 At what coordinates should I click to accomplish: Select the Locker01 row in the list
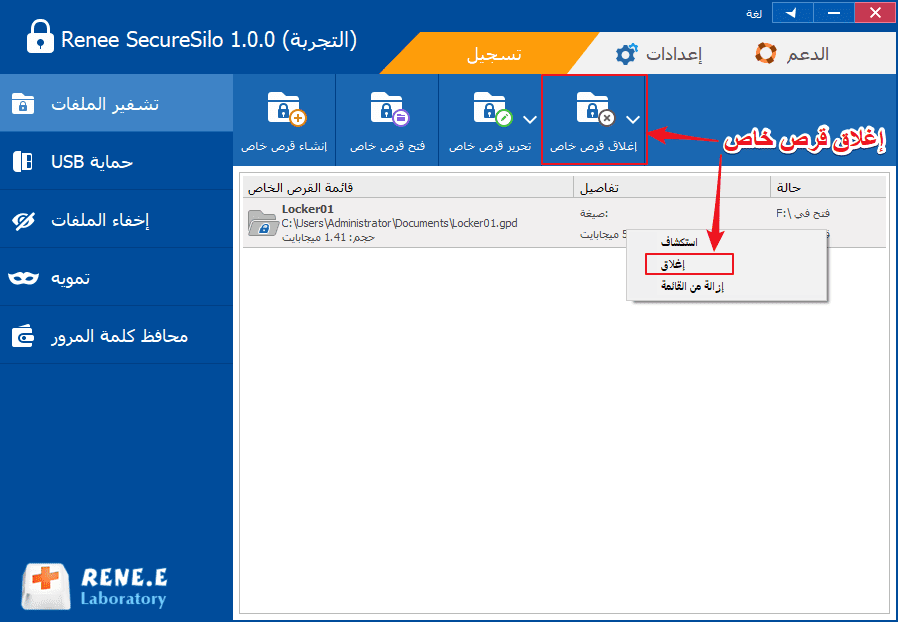564,223
